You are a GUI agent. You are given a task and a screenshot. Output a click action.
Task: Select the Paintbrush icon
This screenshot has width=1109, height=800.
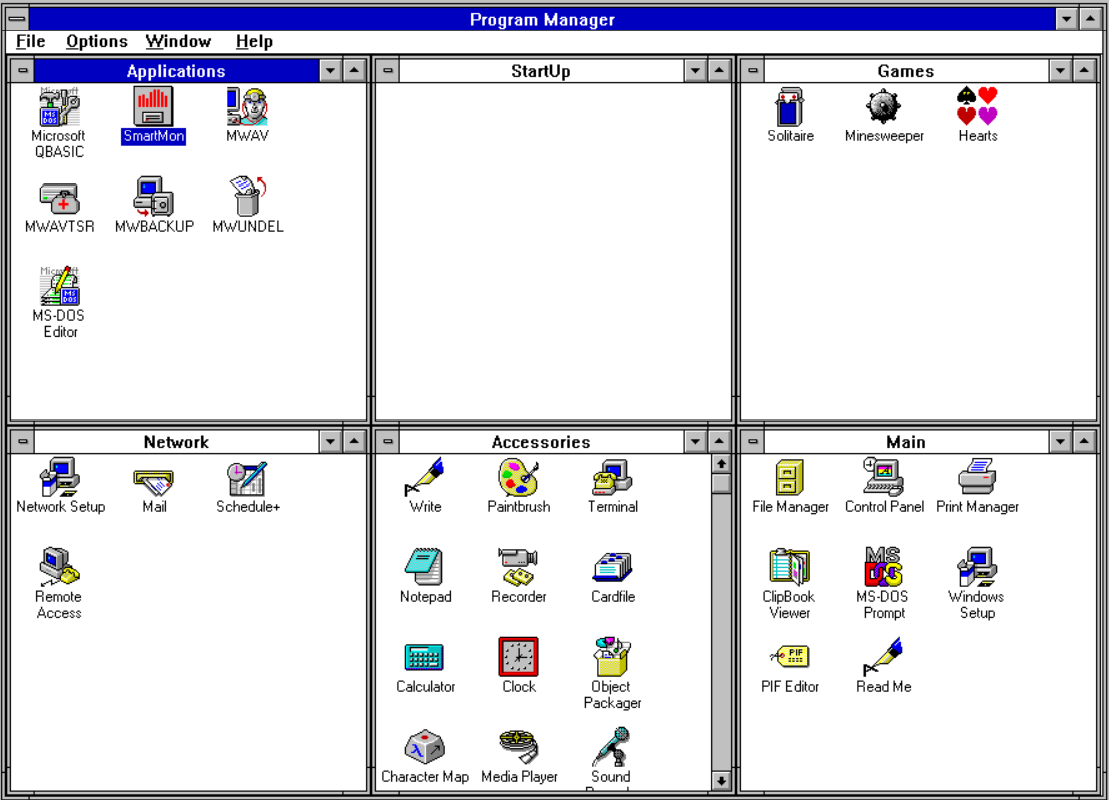pyautogui.click(x=518, y=477)
